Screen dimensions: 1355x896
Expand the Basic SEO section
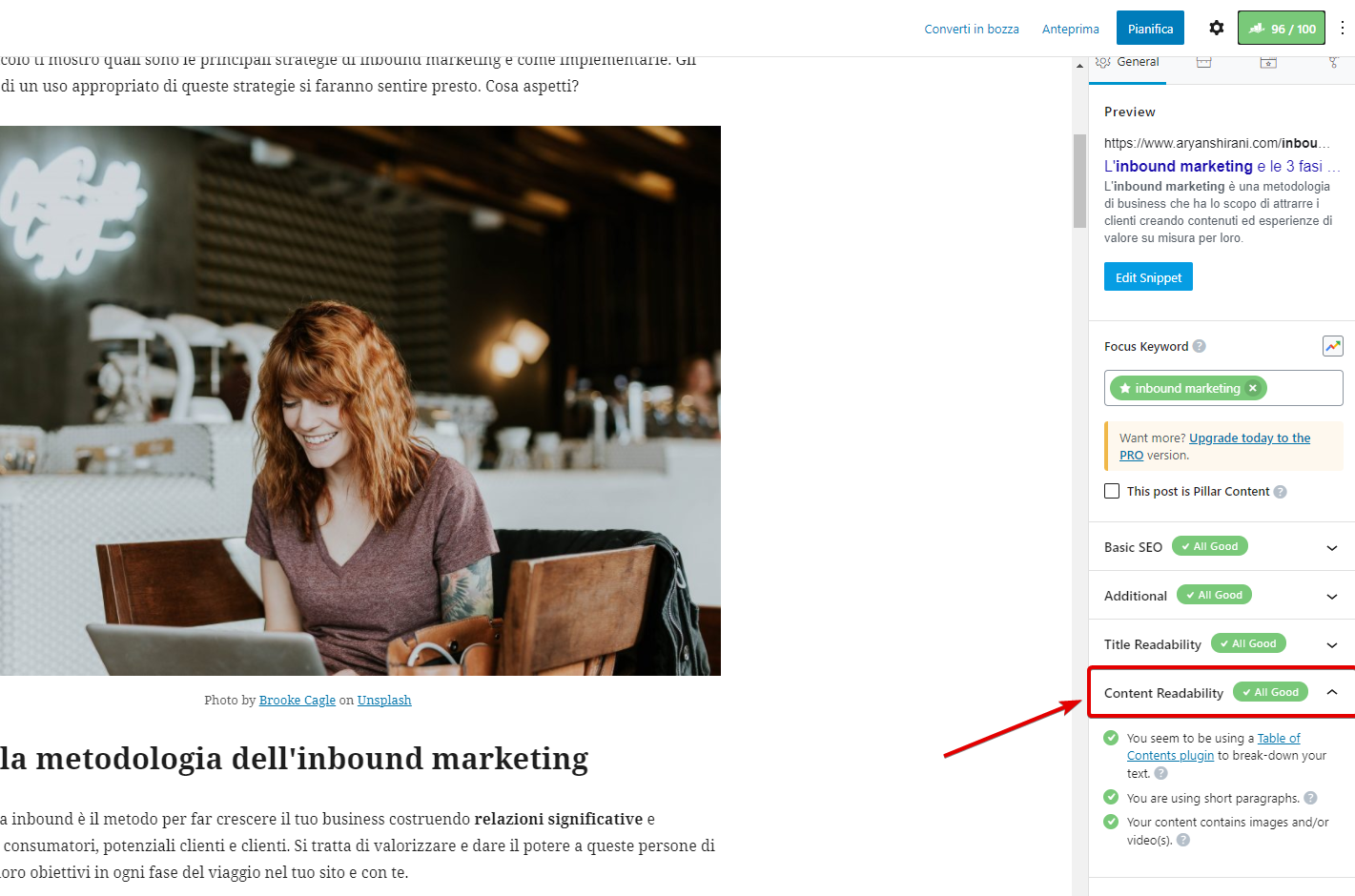point(1331,548)
